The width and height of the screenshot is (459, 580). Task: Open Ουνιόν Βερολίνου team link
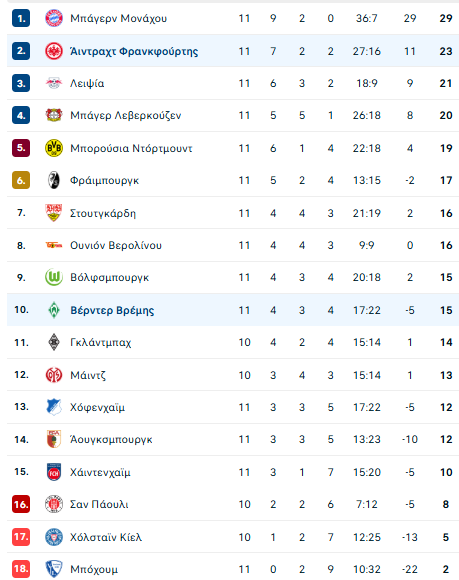pos(116,245)
